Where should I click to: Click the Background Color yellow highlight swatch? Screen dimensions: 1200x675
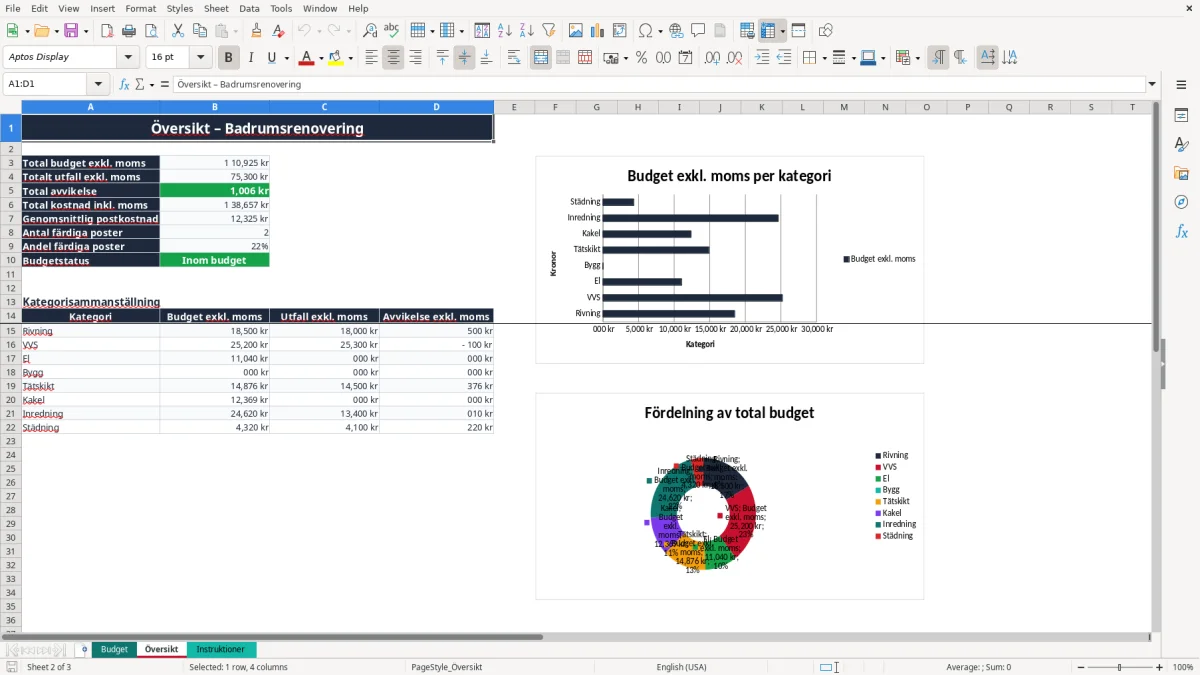[336, 58]
